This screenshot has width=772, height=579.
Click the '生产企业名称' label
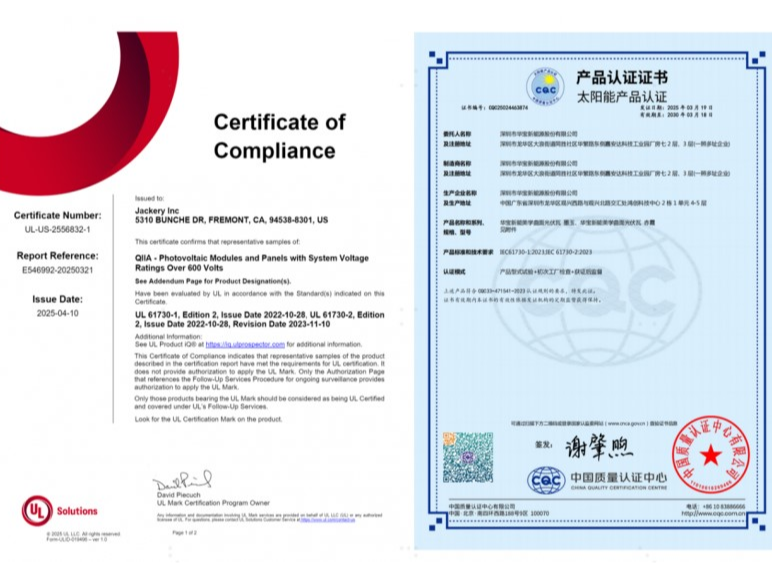point(460,193)
